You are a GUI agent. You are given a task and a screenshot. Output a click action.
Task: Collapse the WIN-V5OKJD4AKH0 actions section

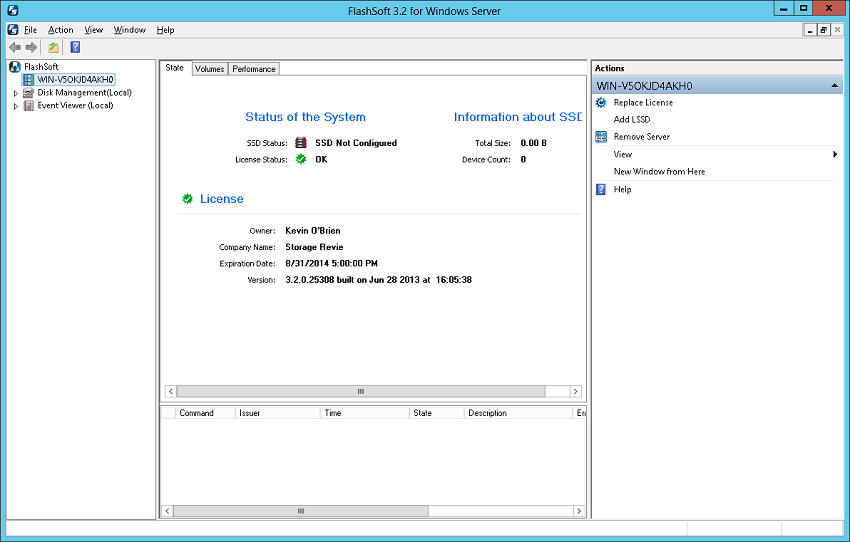tap(835, 86)
